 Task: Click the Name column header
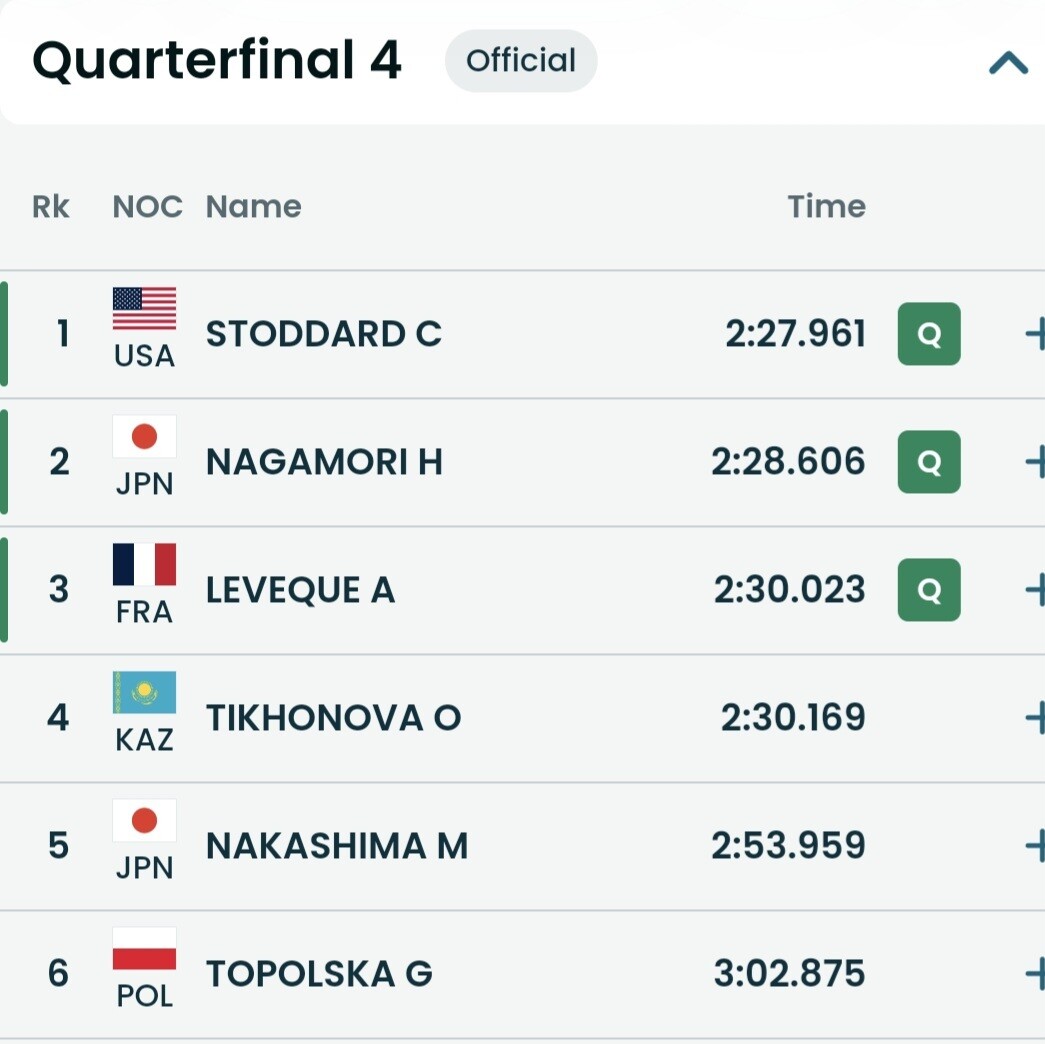pyautogui.click(x=253, y=207)
